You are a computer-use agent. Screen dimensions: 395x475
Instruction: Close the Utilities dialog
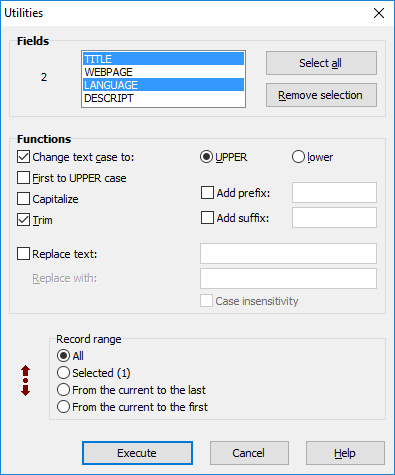pyautogui.click(x=379, y=13)
